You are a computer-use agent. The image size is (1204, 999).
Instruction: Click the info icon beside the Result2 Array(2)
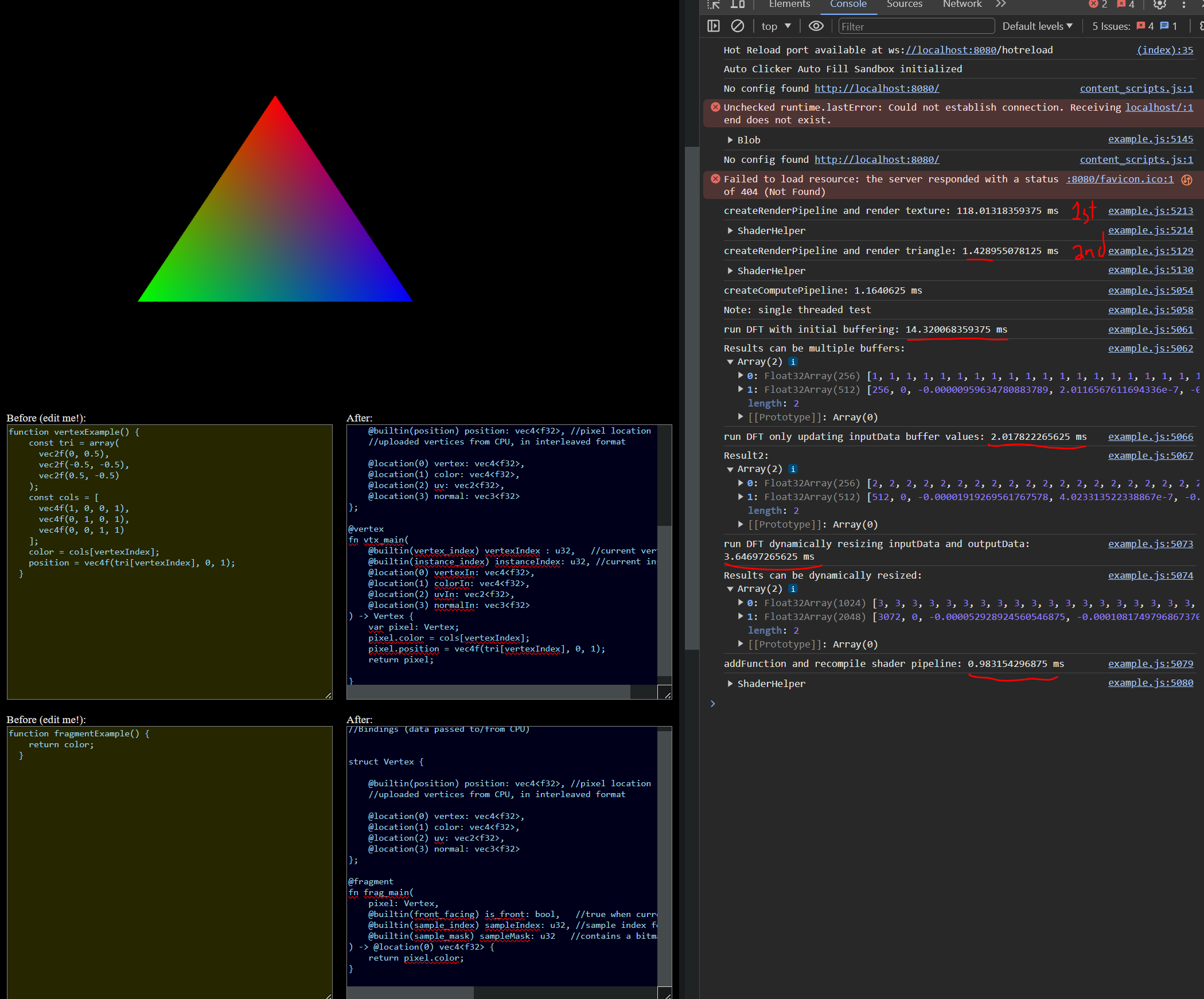tap(793, 469)
